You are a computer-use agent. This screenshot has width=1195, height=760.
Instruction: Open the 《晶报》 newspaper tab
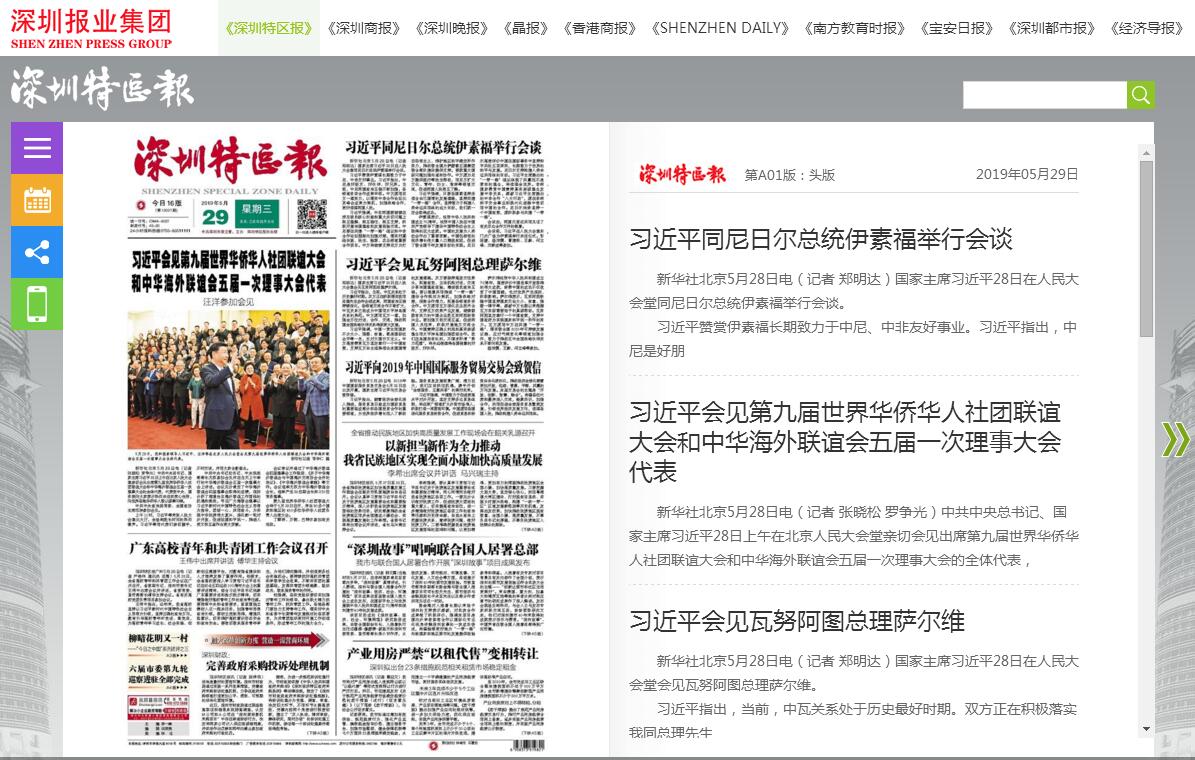point(526,28)
